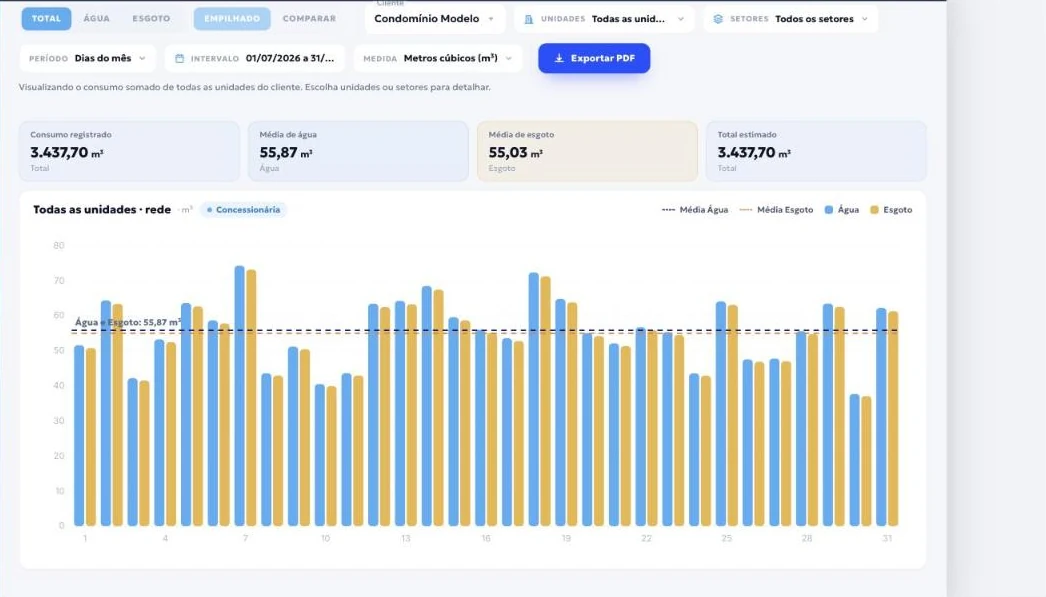Image resolution: width=1046 pixels, height=597 pixels.
Task: Open the Setores dropdown
Action: tap(791, 19)
